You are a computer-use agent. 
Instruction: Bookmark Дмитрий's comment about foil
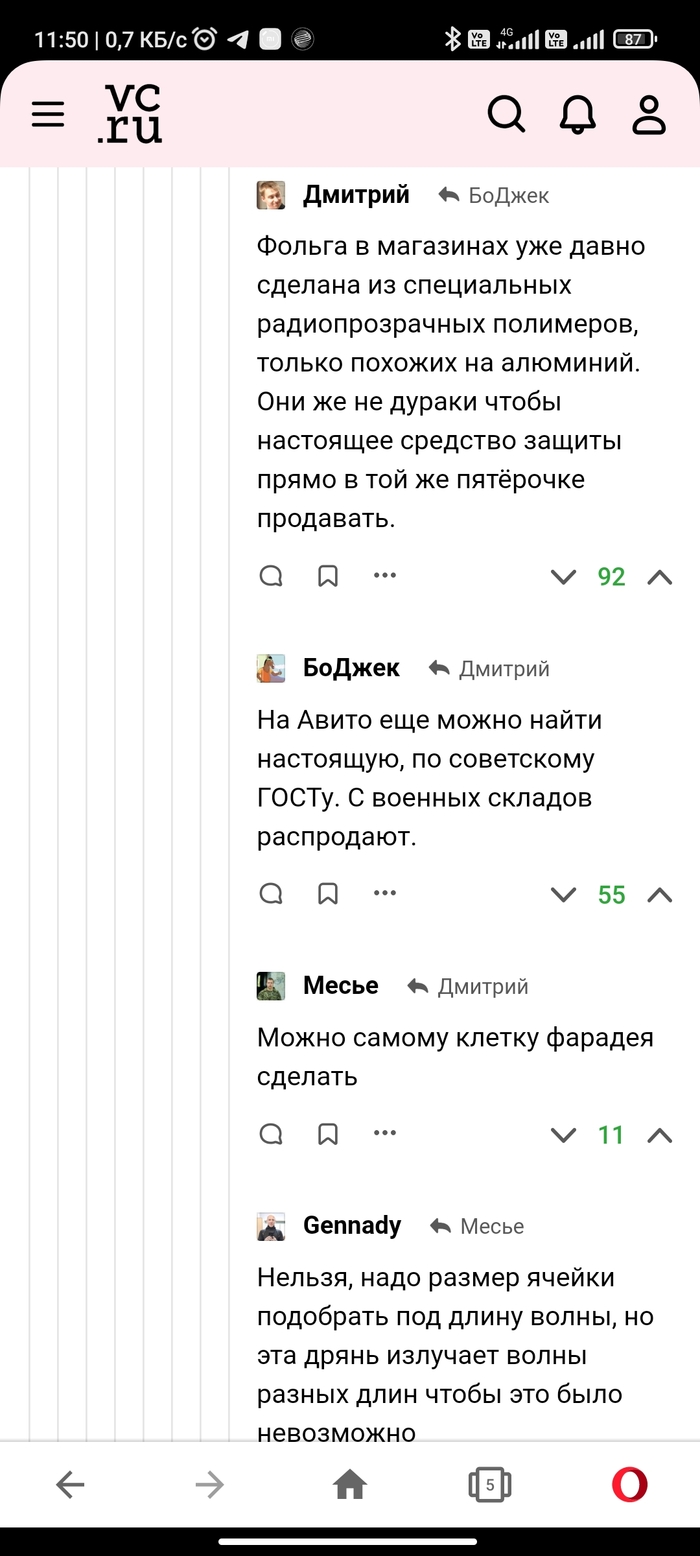coord(328,576)
